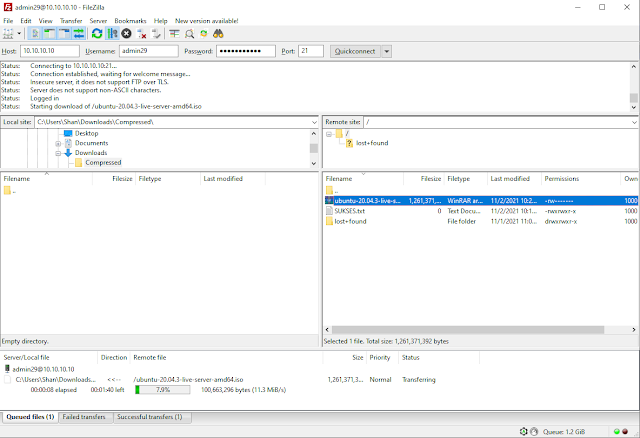Toggle the remote directory tree display
The height and width of the screenshot is (438, 640).
tap(64, 33)
